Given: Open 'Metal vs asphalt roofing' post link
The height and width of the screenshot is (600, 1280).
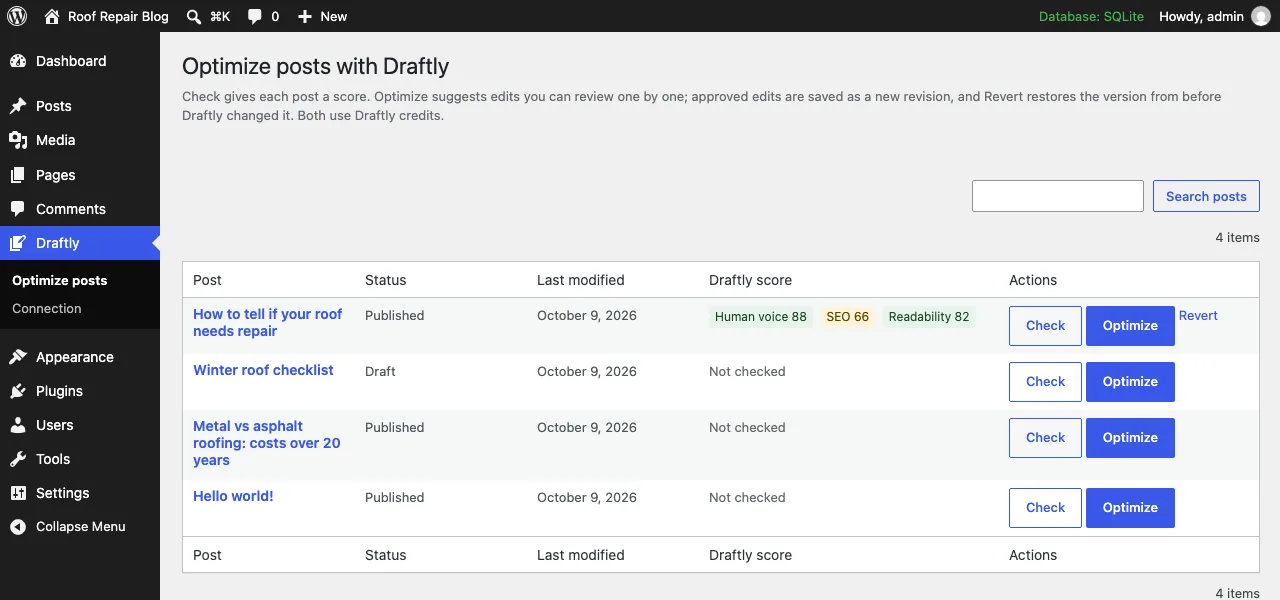Looking at the screenshot, I should pos(266,443).
